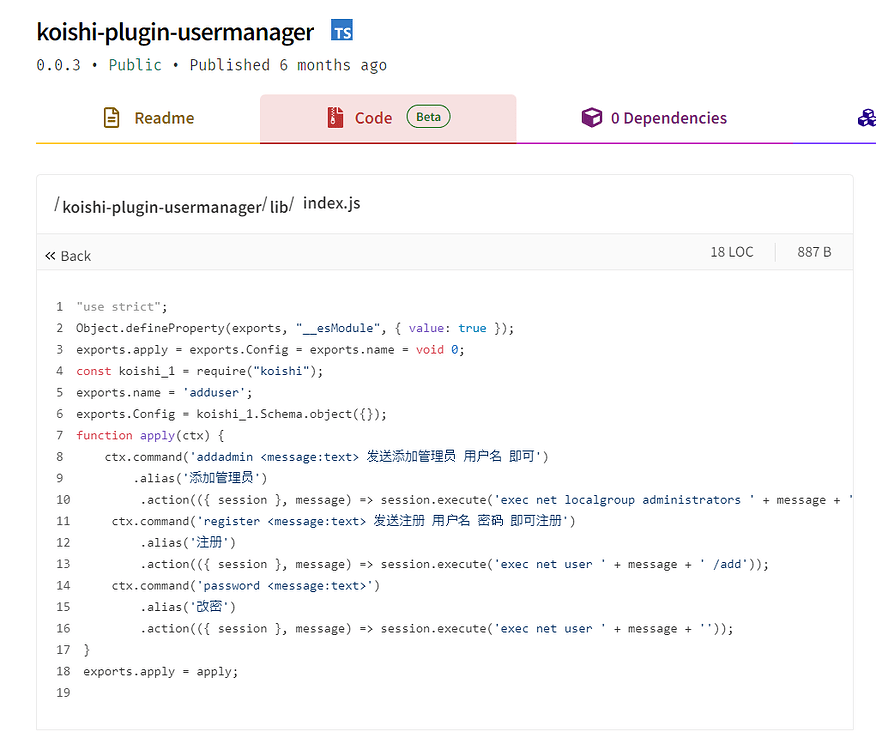Click code line 1 "use strict"
The width and height of the screenshot is (876, 750).
click(122, 307)
